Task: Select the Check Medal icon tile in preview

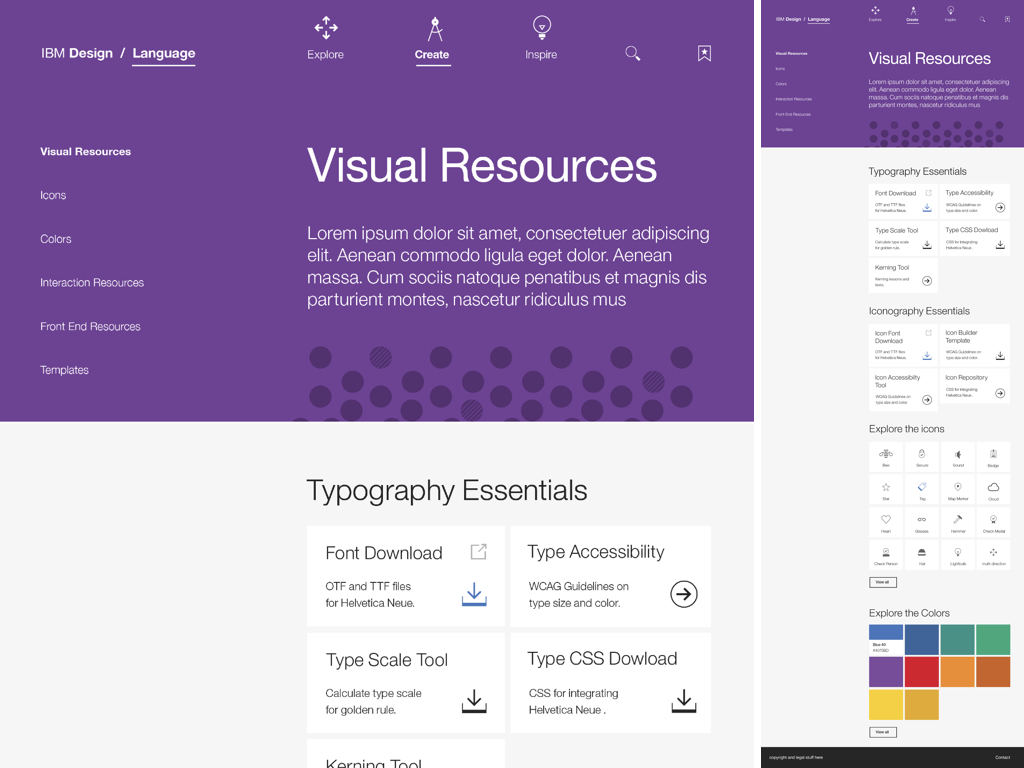Action: (x=993, y=522)
